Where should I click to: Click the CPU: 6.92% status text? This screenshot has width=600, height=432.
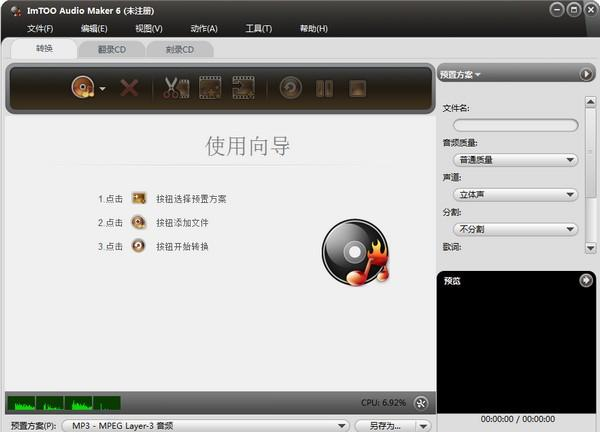pos(383,403)
